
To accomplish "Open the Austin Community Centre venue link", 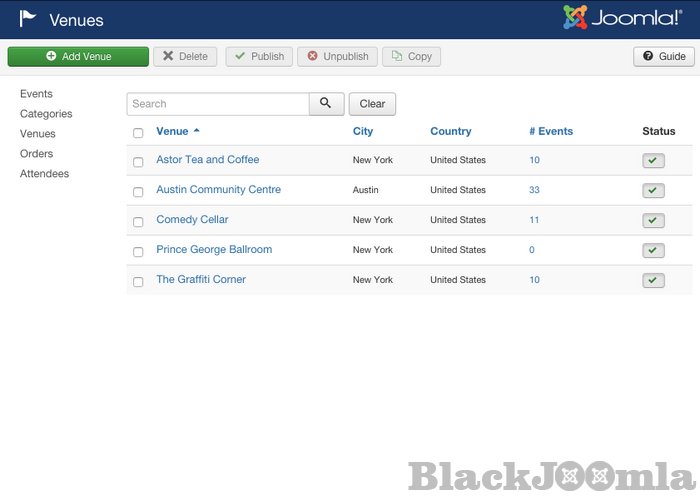I will (218, 190).
